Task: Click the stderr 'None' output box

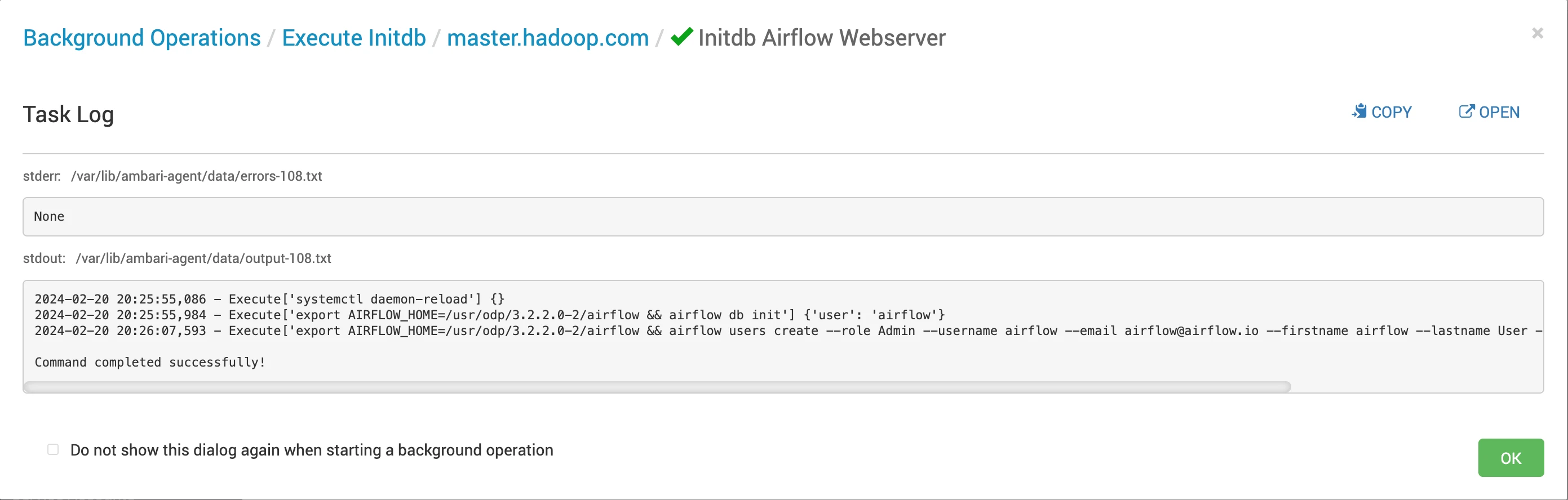Action: (x=783, y=217)
